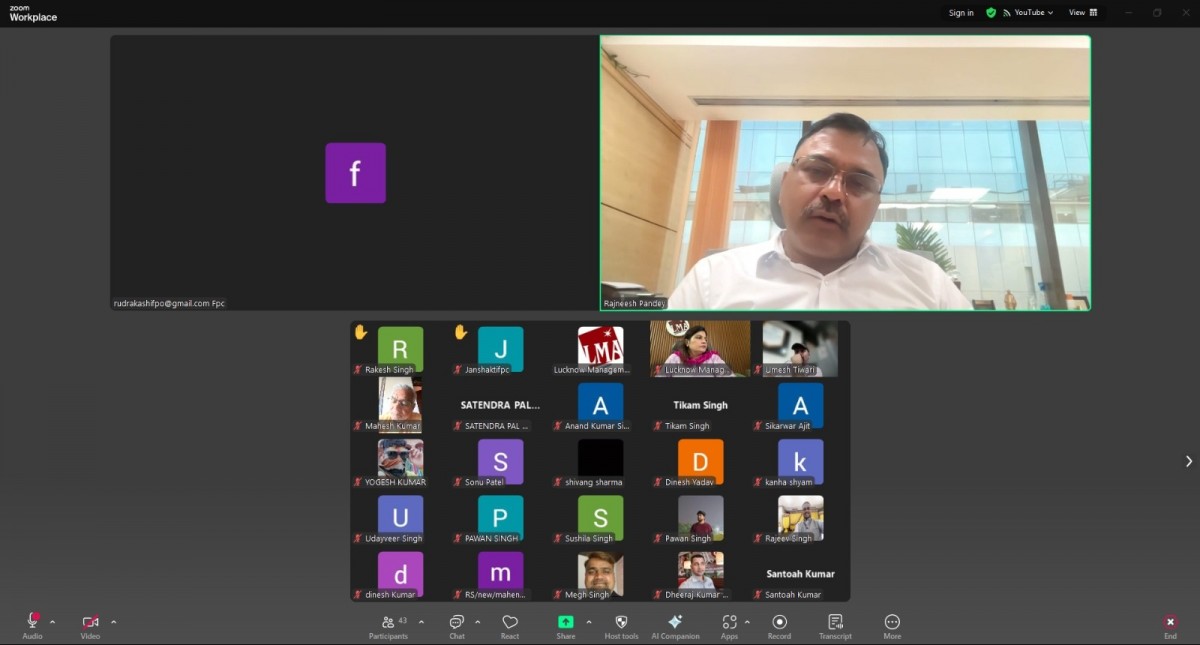Open the View layout menu
Screen dimensions: 1200x645
point(1083,13)
